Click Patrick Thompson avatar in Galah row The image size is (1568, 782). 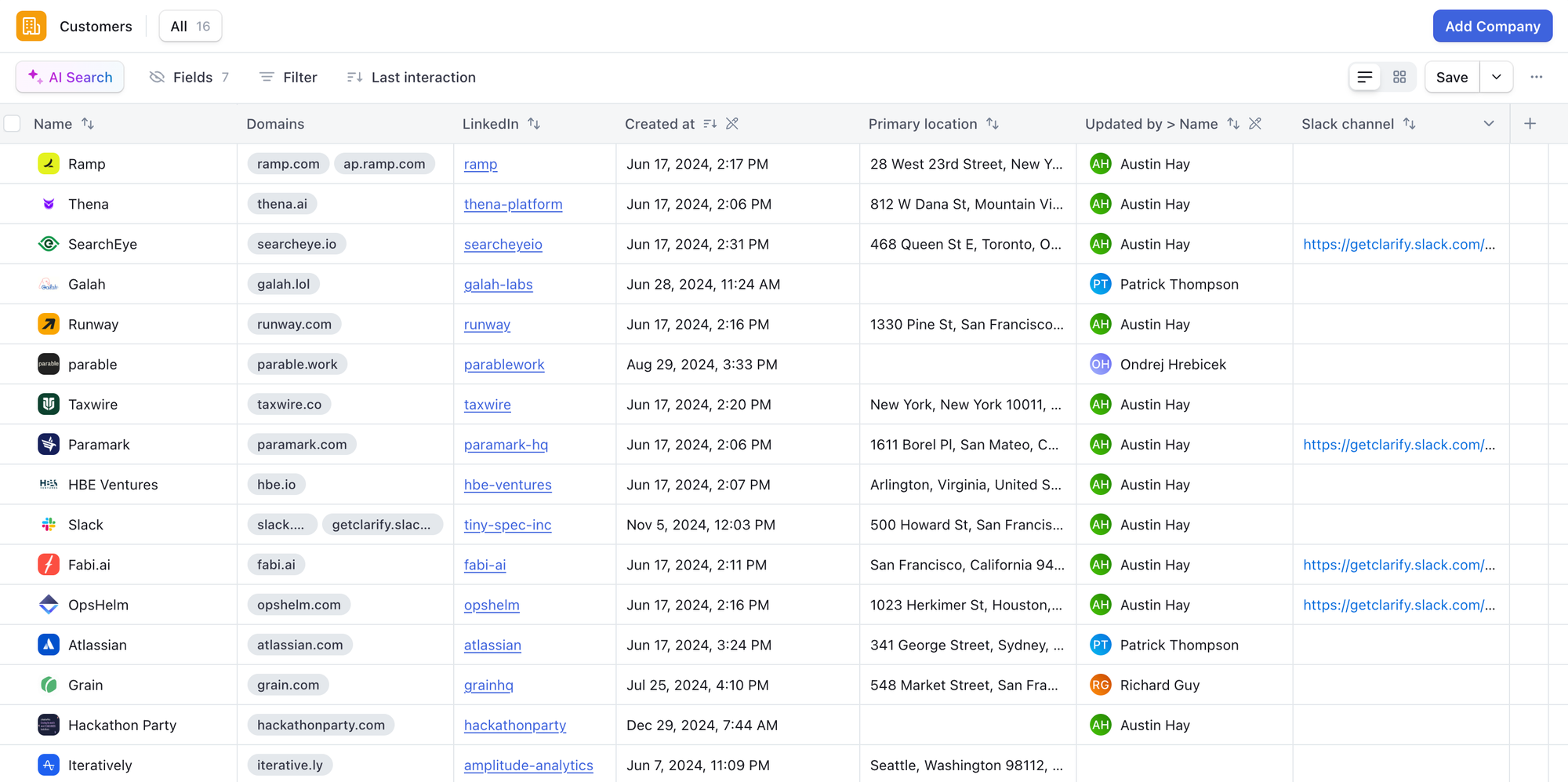1101,284
